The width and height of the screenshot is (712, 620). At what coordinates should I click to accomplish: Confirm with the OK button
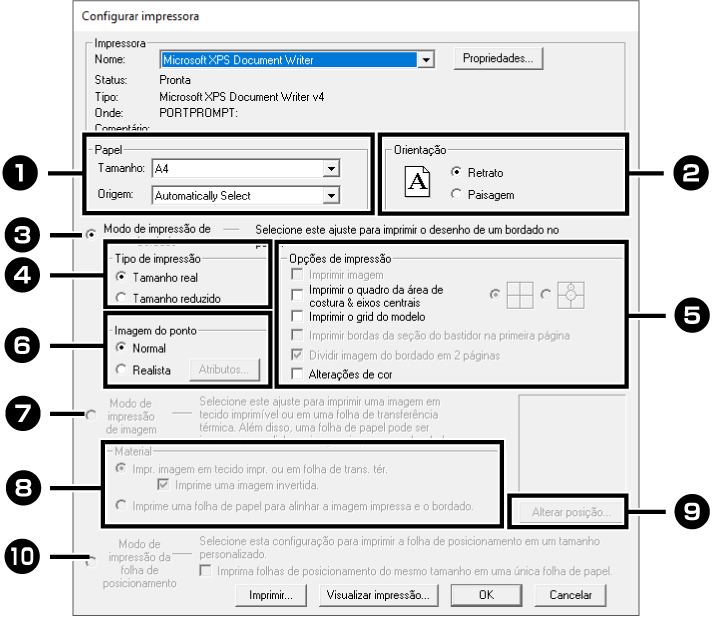[485, 595]
